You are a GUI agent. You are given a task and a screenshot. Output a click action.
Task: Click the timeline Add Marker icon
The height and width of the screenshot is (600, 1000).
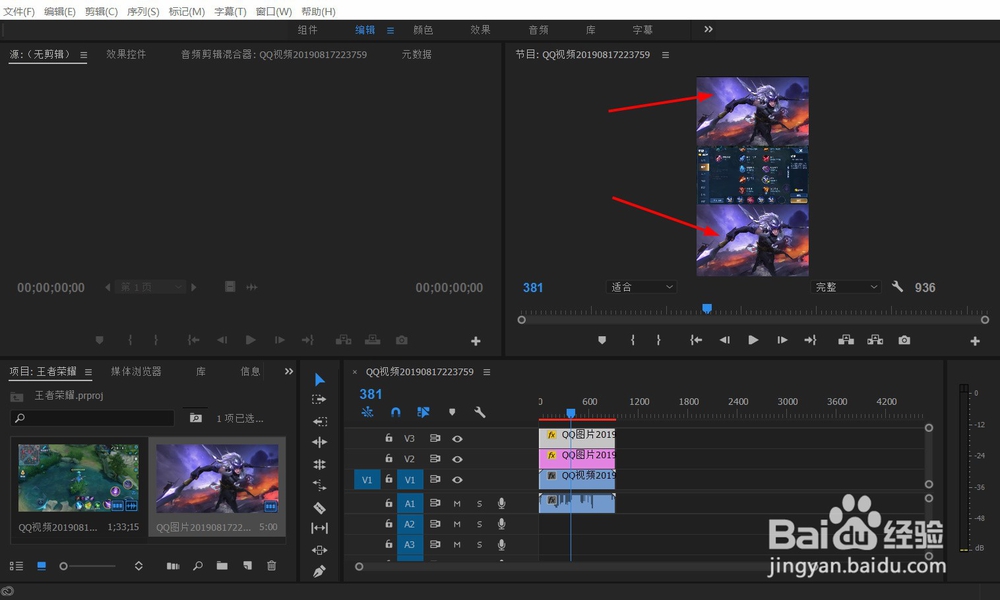pos(452,413)
